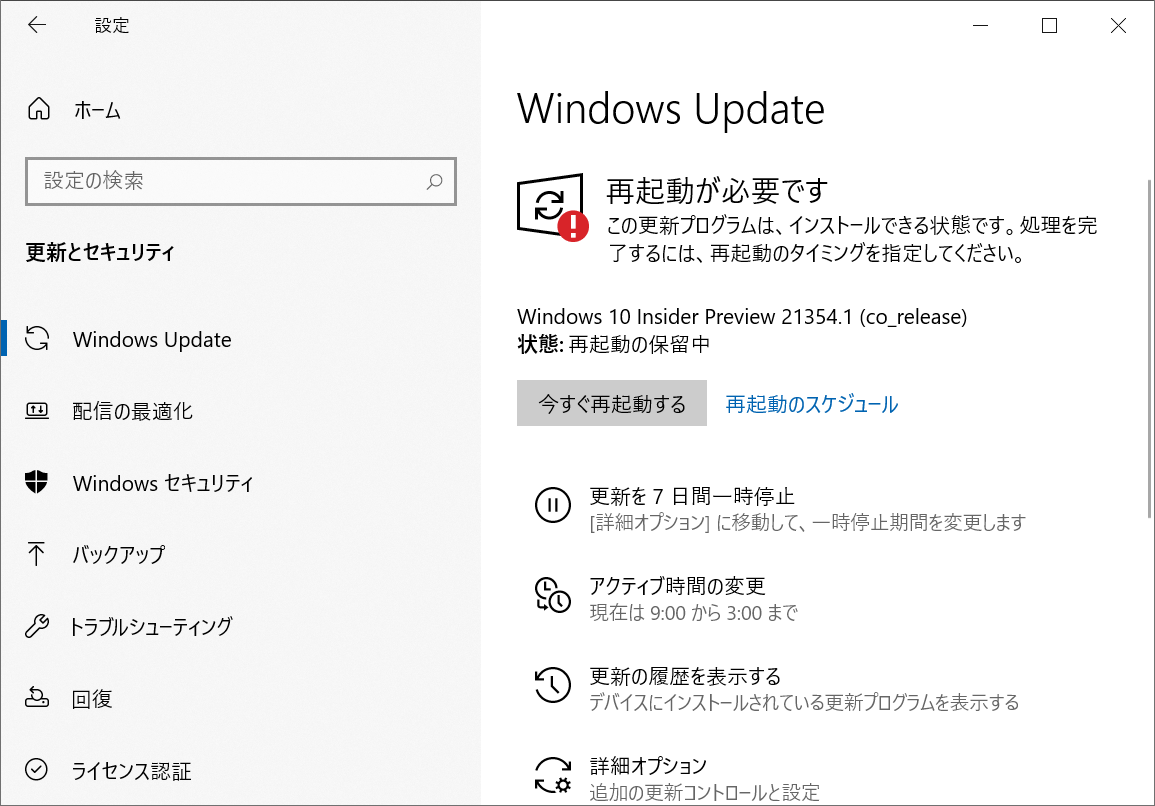Click the トラブルシューティング wrench icon

coord(37,625)
